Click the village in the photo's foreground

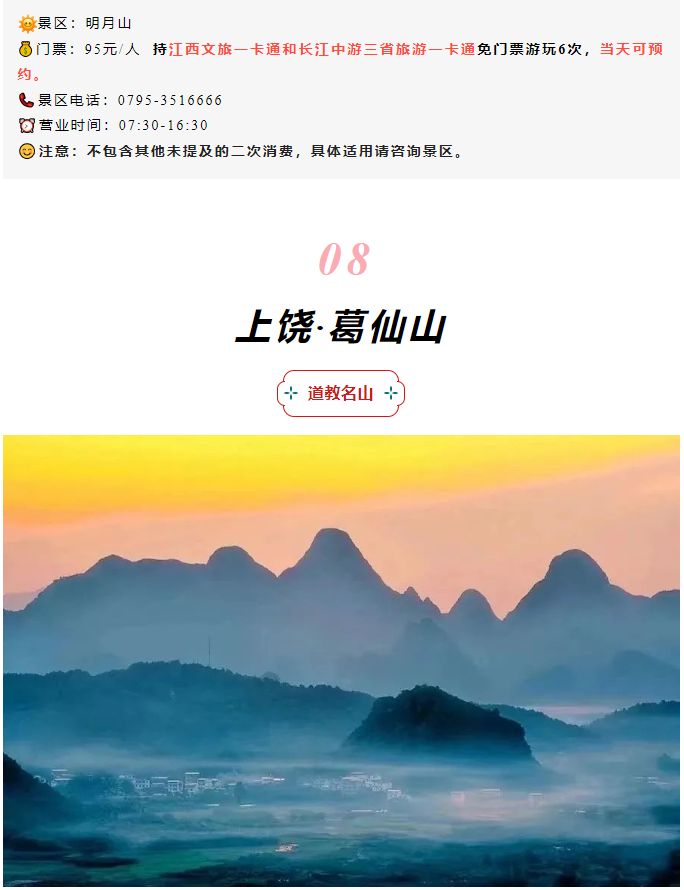[227, 784]
